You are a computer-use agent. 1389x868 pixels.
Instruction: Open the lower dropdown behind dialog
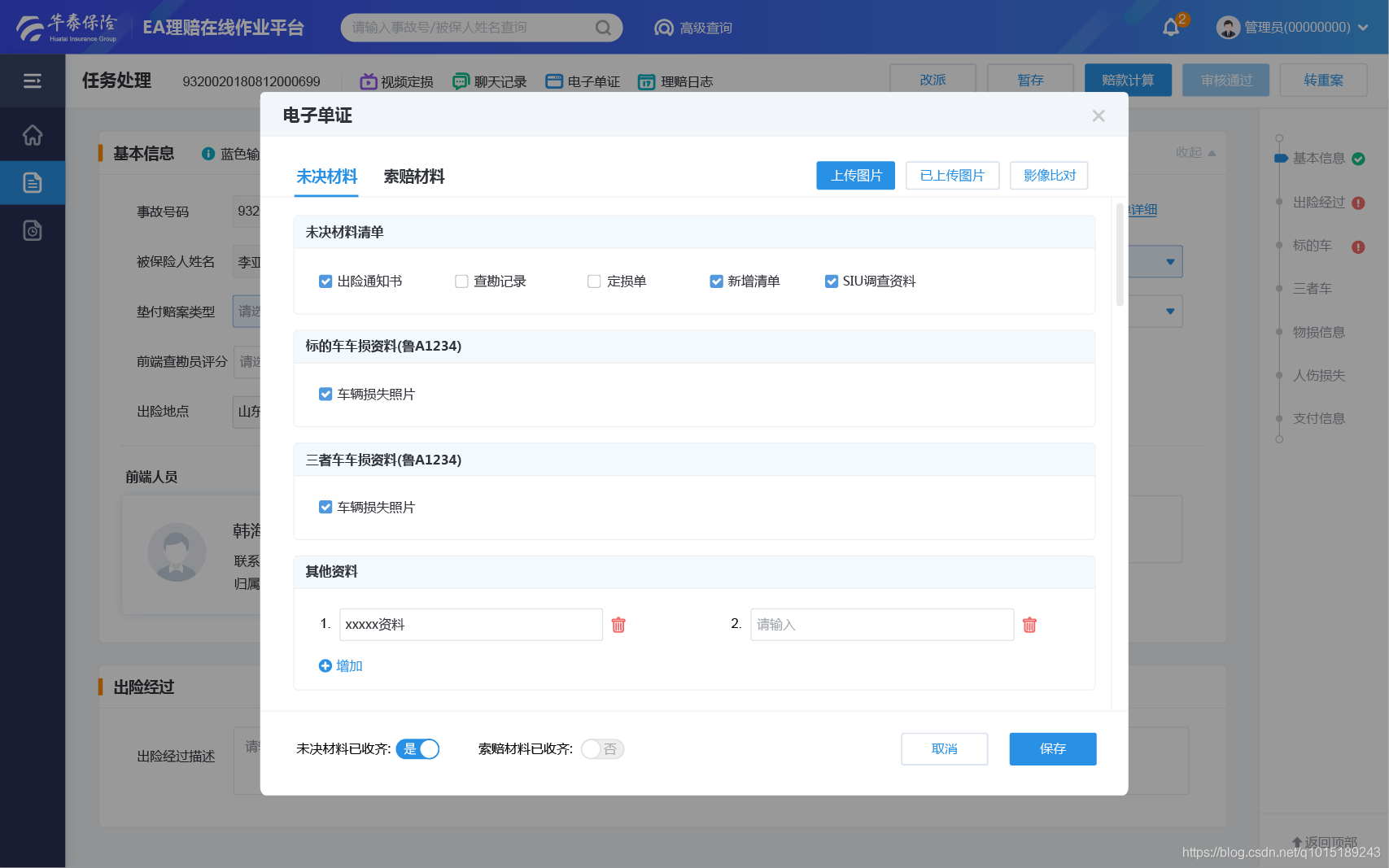point(1170,312)
